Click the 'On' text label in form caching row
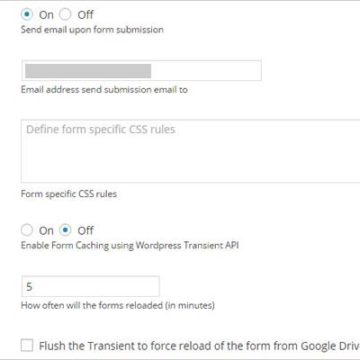360x360 pixels. (x=46, y=230)
